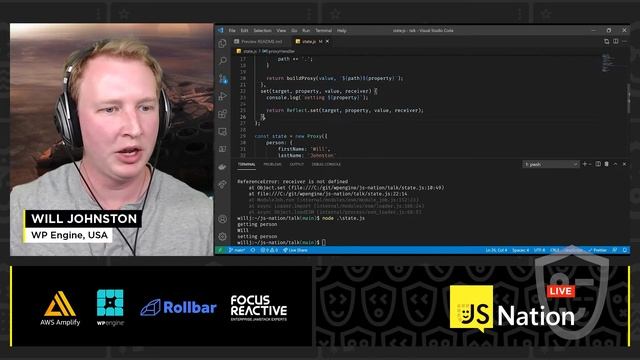Open the Remote Explorer activity icon
Image resolution: width=640 pixels, height=360 pixels.
point(222,131)
